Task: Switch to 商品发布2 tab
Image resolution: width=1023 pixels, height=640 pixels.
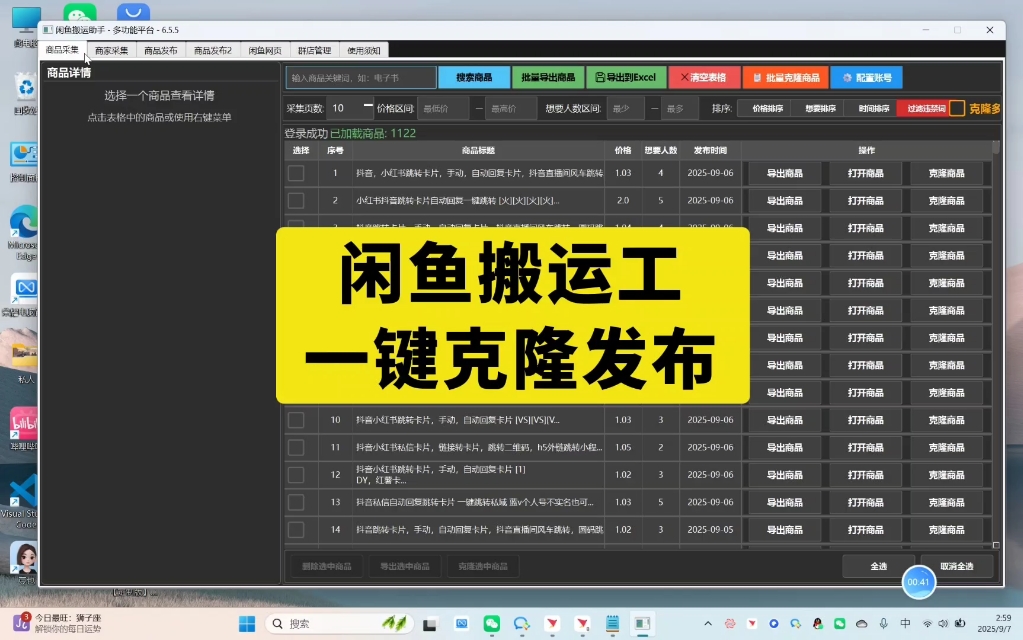Action: [x=213, y=50]
